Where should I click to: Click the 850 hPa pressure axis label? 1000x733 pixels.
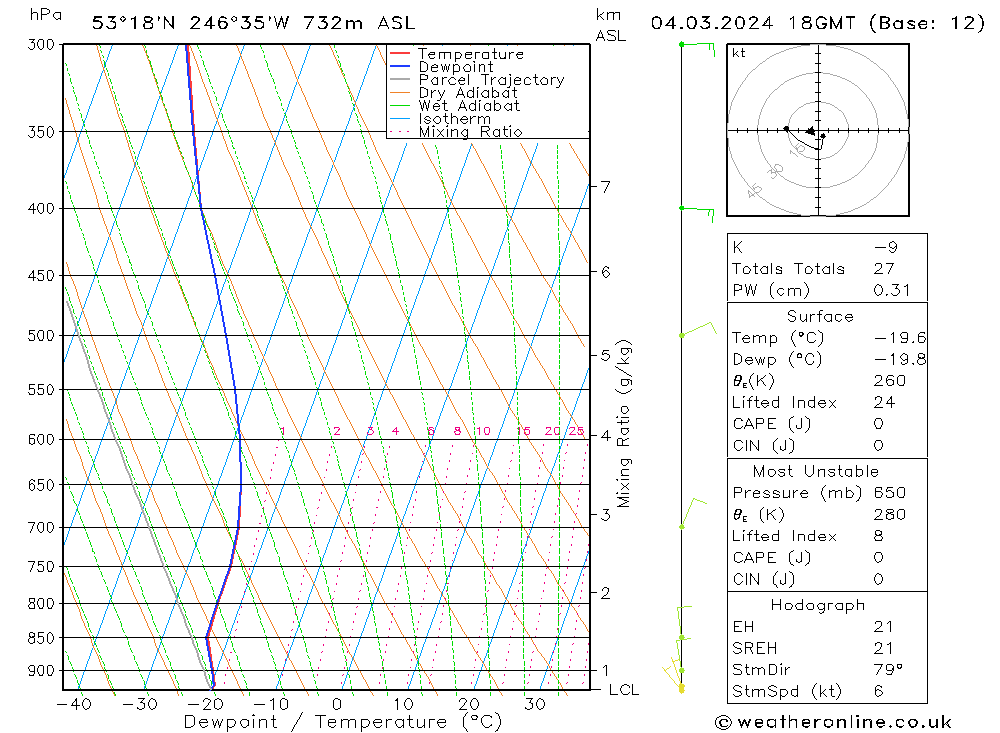tap(41, 638)
